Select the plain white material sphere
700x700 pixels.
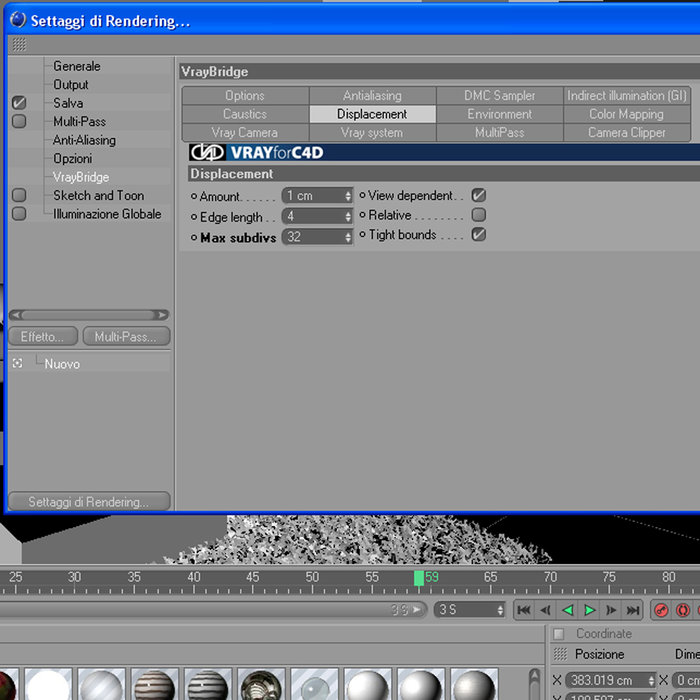48,684
